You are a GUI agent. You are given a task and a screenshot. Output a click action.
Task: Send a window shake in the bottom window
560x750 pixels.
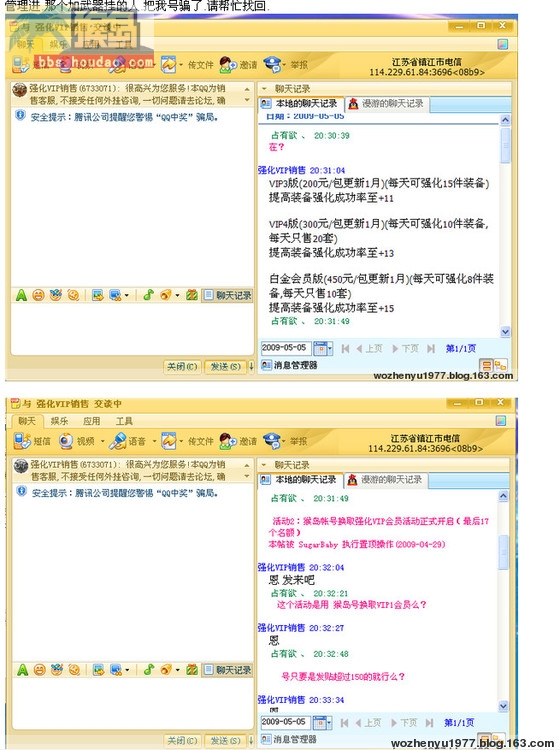point(74,670)
